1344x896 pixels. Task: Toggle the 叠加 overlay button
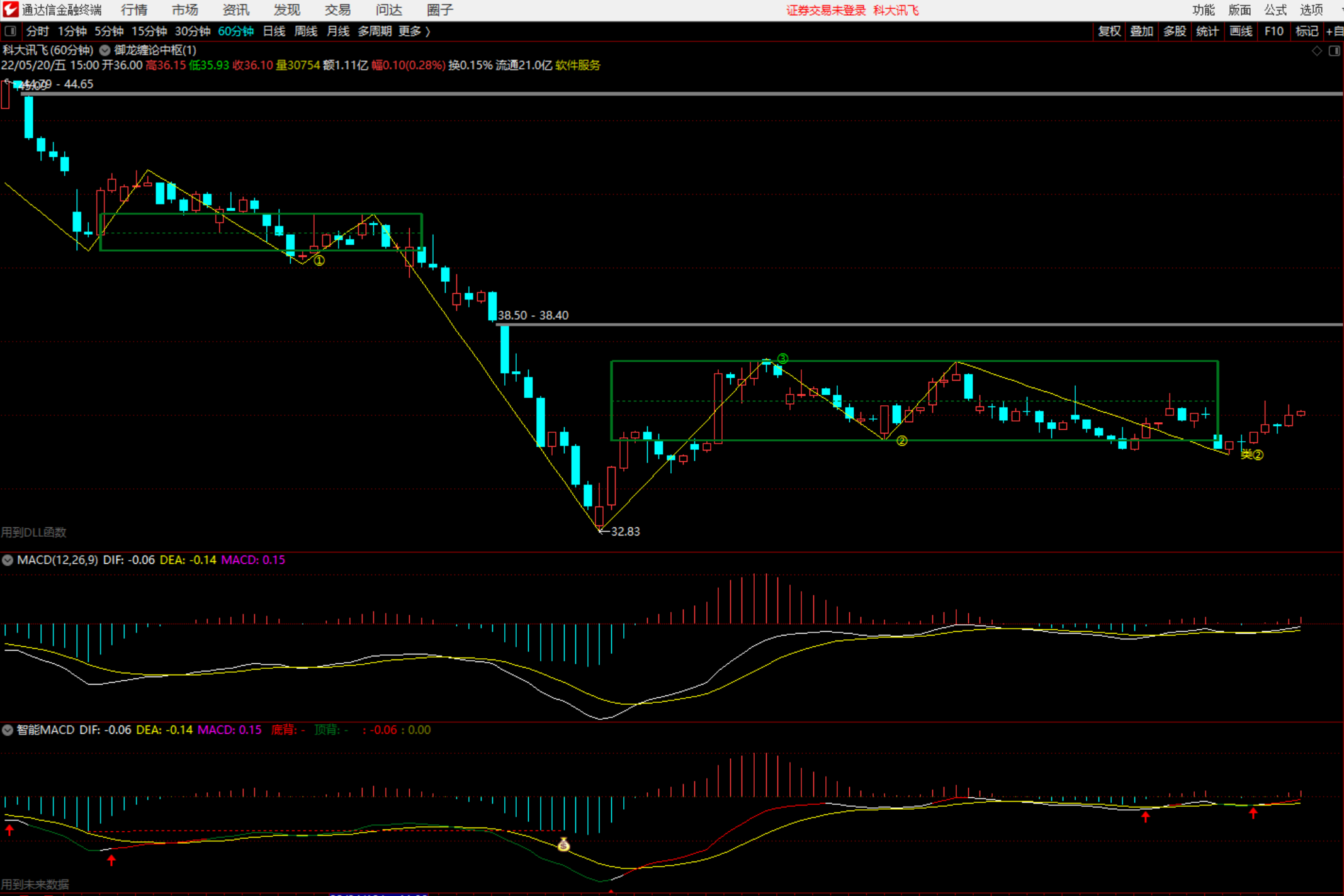tap(1141, 31)
